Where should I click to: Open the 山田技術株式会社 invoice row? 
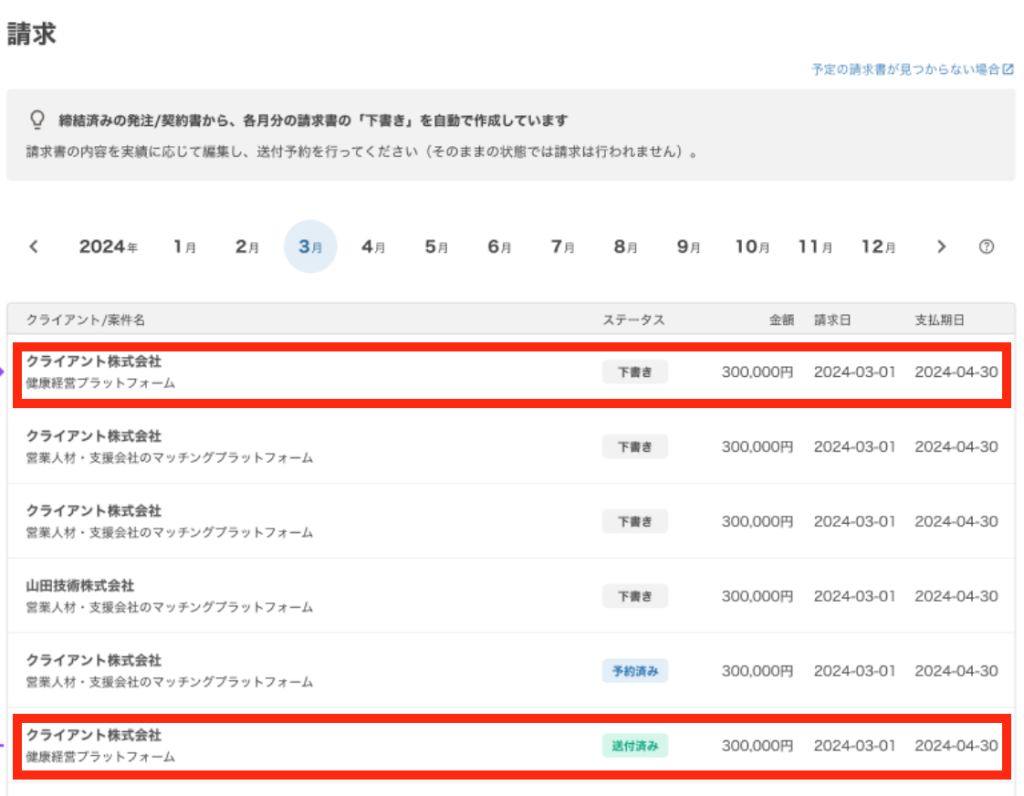pyautogui.click(x=300, y=596)
